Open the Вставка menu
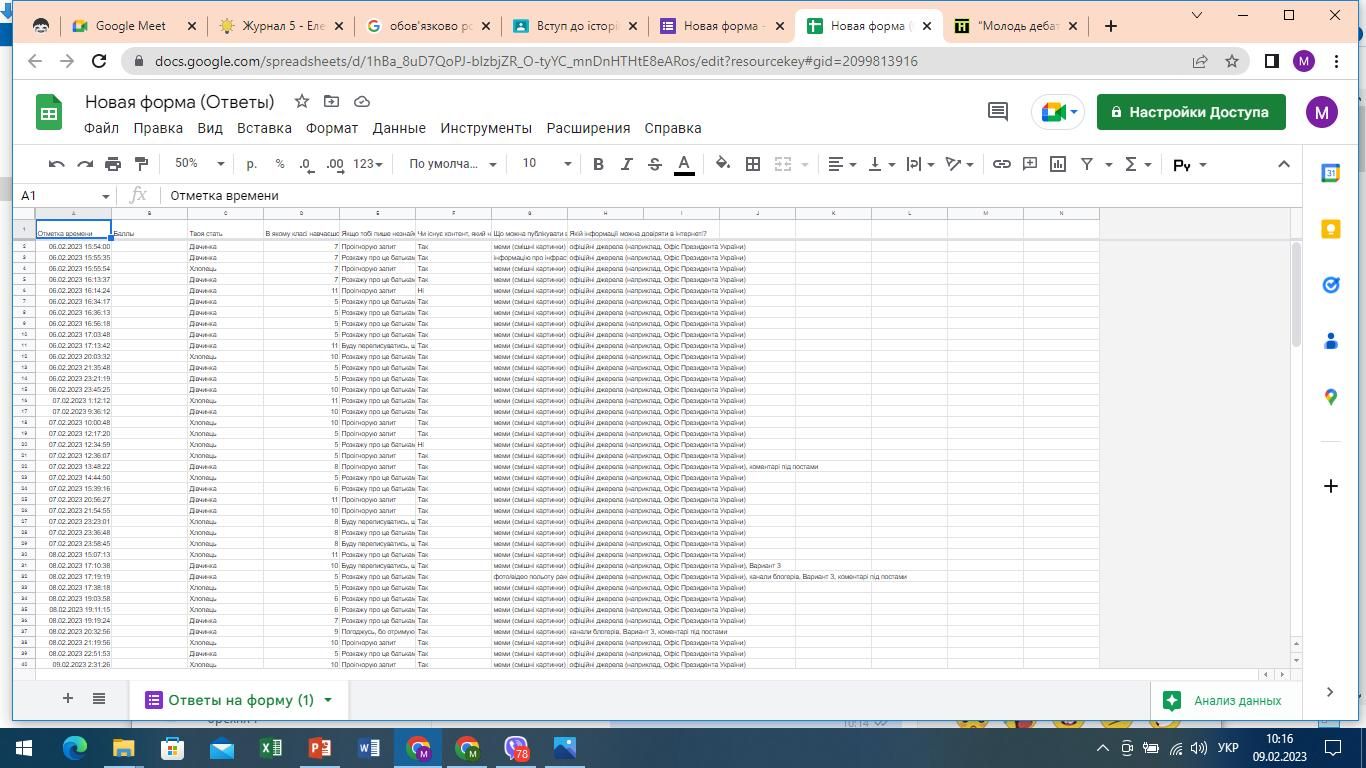The image size is (1366, 768). click(264, 128)
